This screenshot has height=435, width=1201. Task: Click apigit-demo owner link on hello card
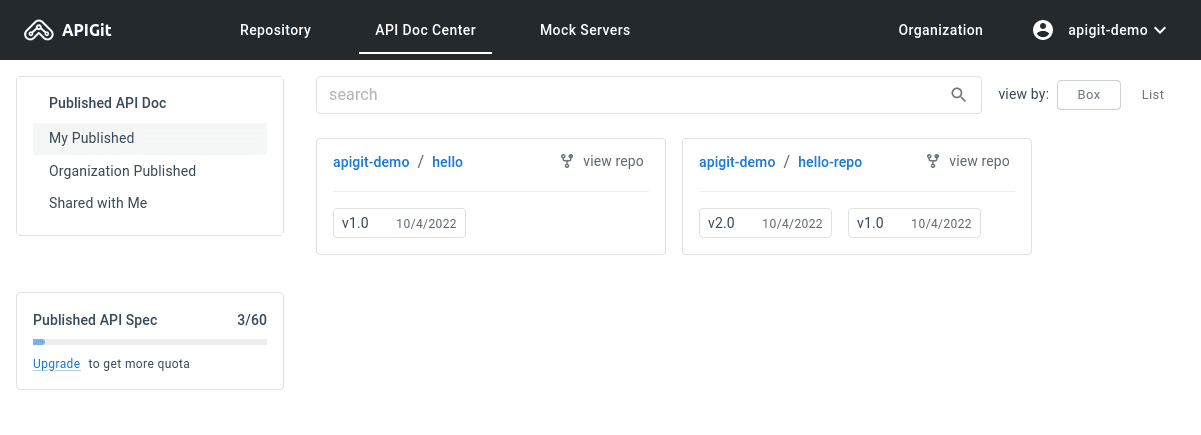point(371,162)
